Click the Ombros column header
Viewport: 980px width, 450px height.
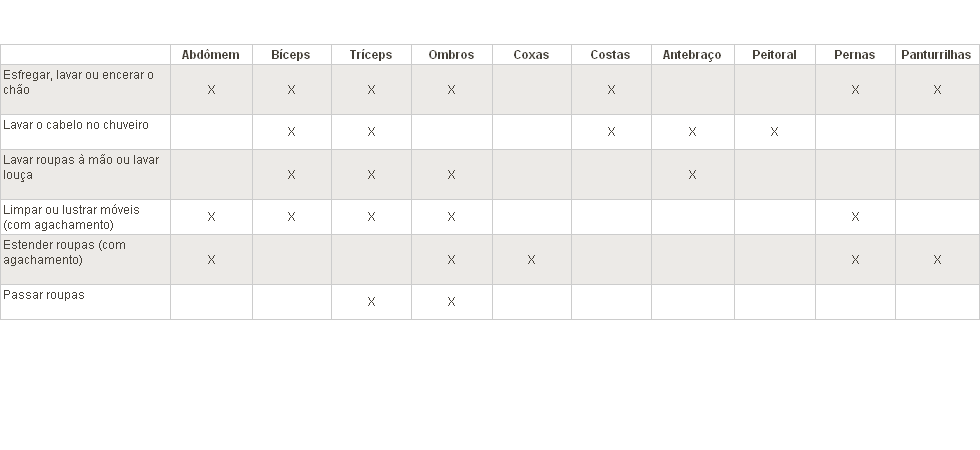click(451, 55)
